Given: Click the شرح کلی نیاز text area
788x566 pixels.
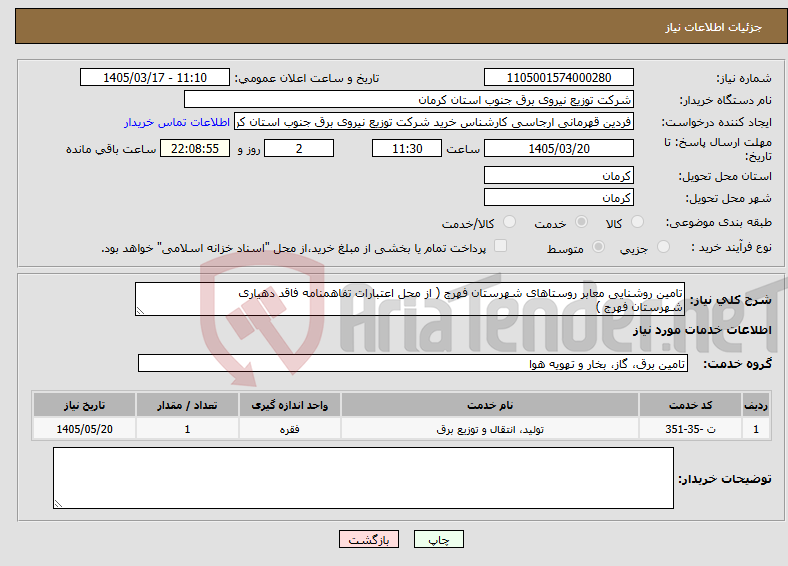Looking at the screenshot, I should click(x=410, y=299).
